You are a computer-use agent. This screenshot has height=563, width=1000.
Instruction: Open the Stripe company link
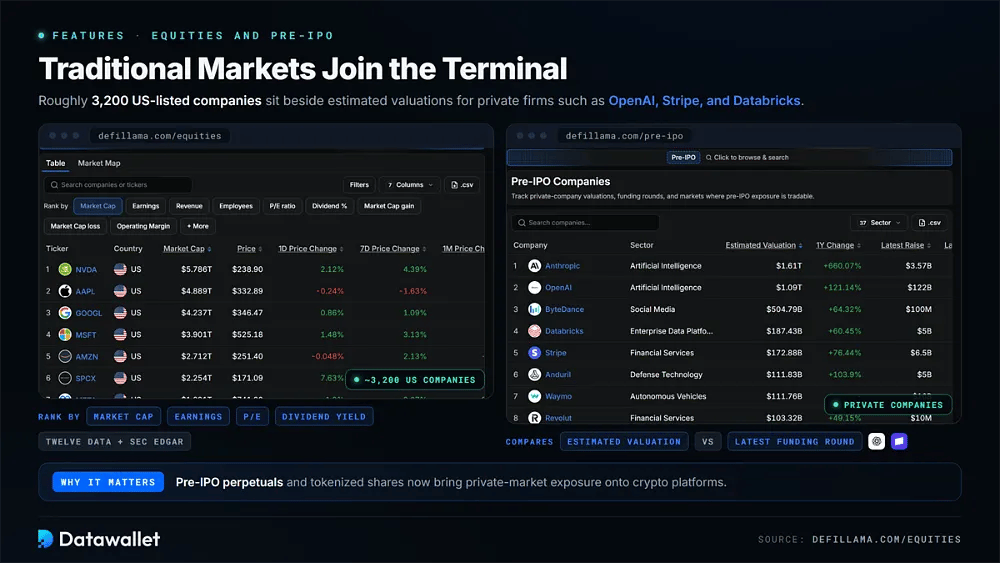pos(555,353)
